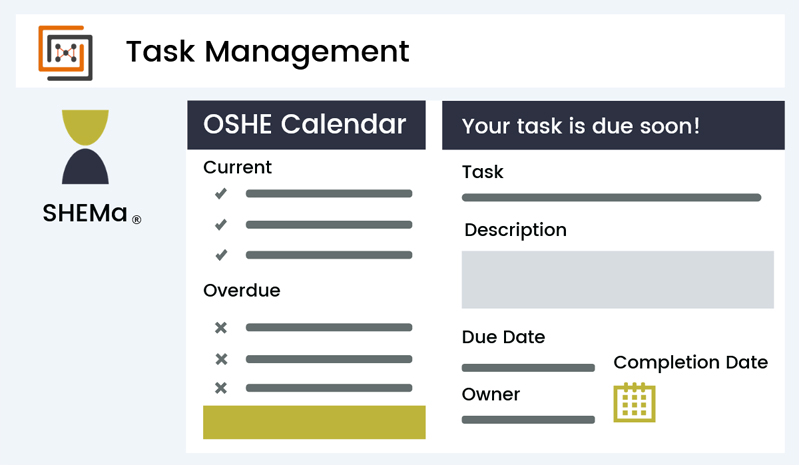Click the orange Task Management logo icon
Viewport: 800px width, 466px height.
65,53
